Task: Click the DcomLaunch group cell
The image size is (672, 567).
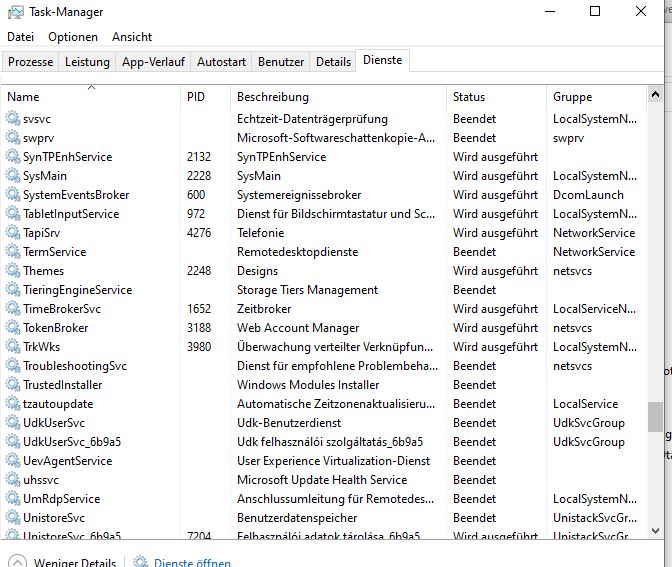Action: click(x=588, y=195)
